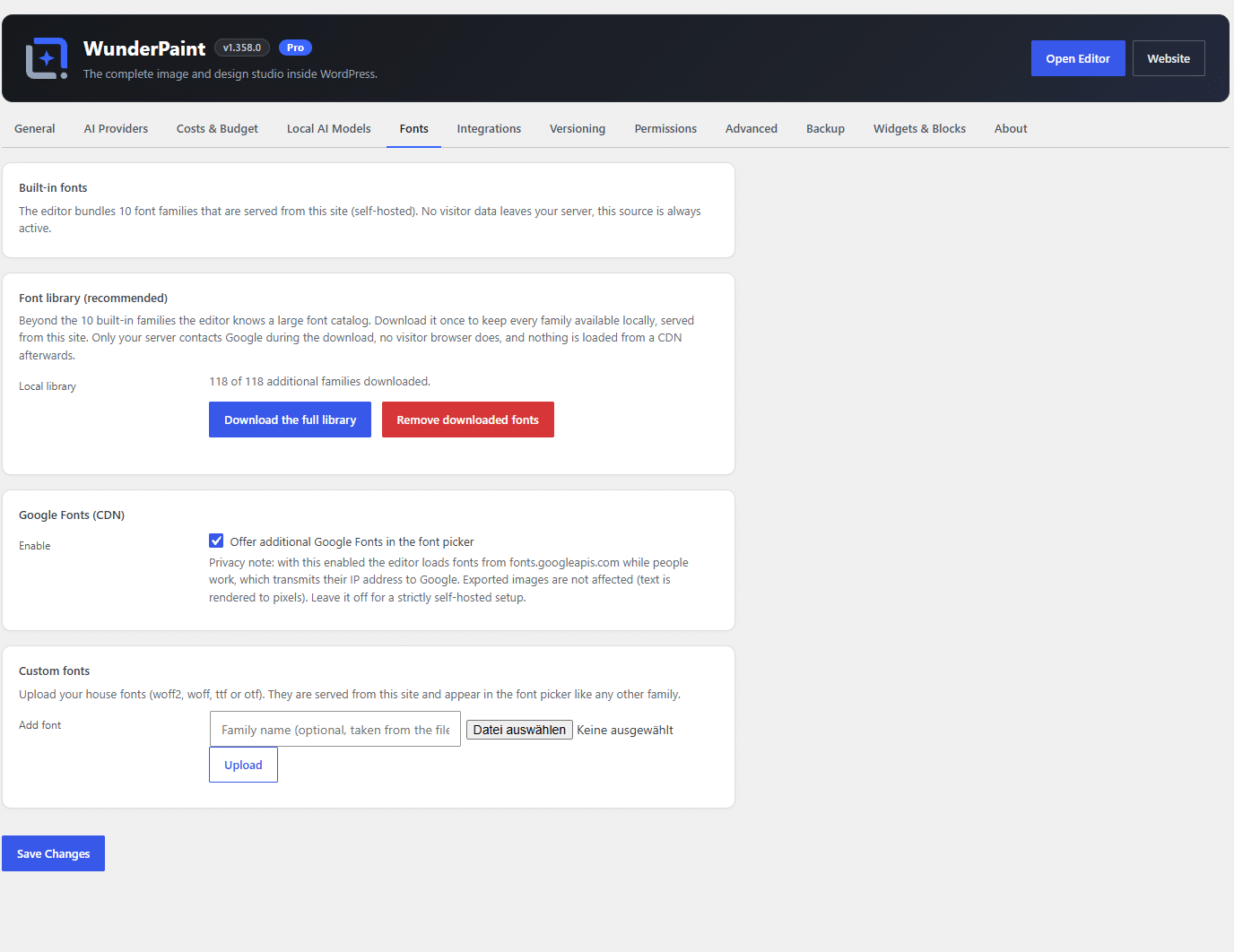This screenshot has width=1234, height=952.
Task: Click the Custom fonts heading
Action: 55,671
